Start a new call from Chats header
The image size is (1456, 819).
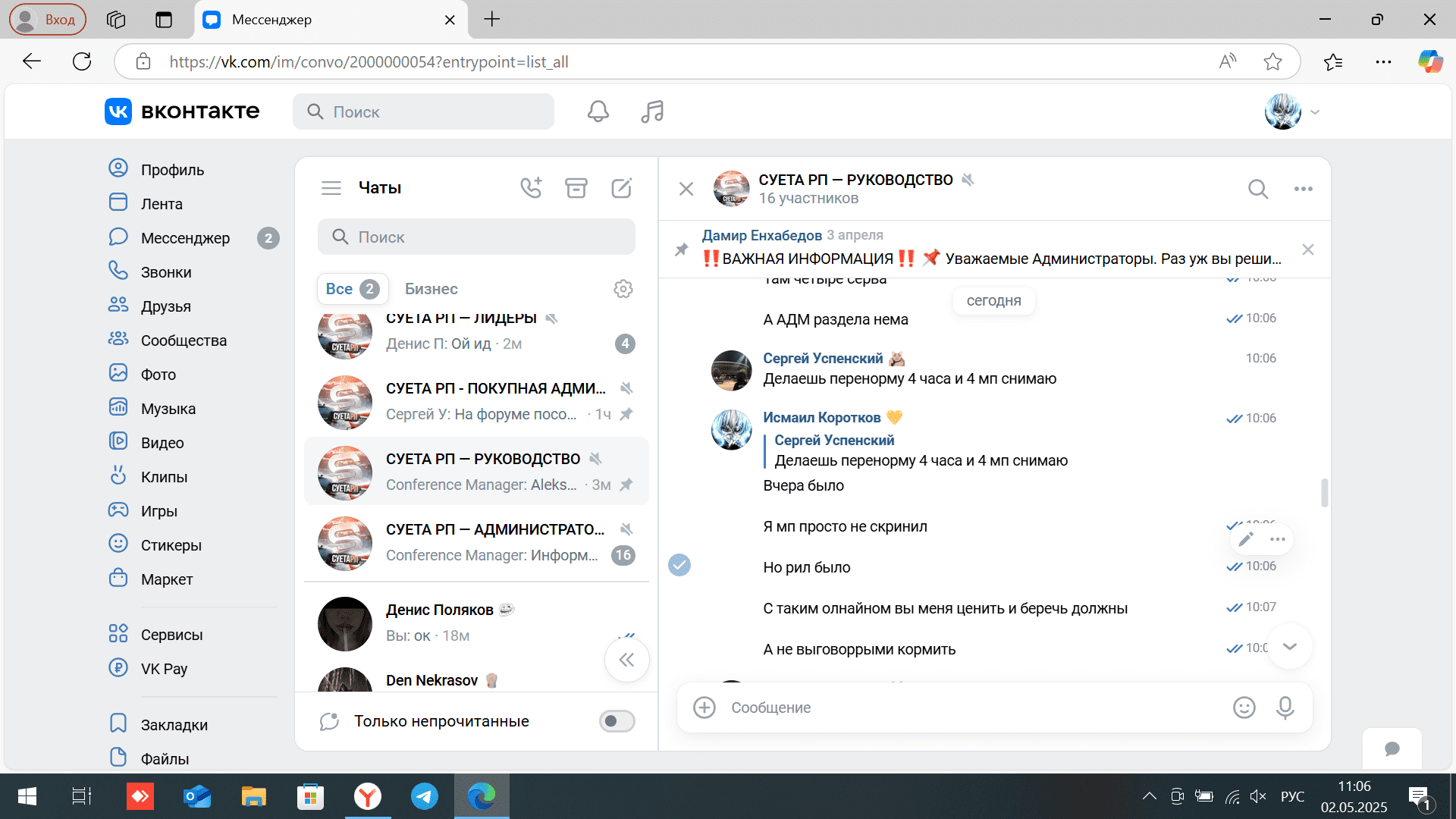531,188
